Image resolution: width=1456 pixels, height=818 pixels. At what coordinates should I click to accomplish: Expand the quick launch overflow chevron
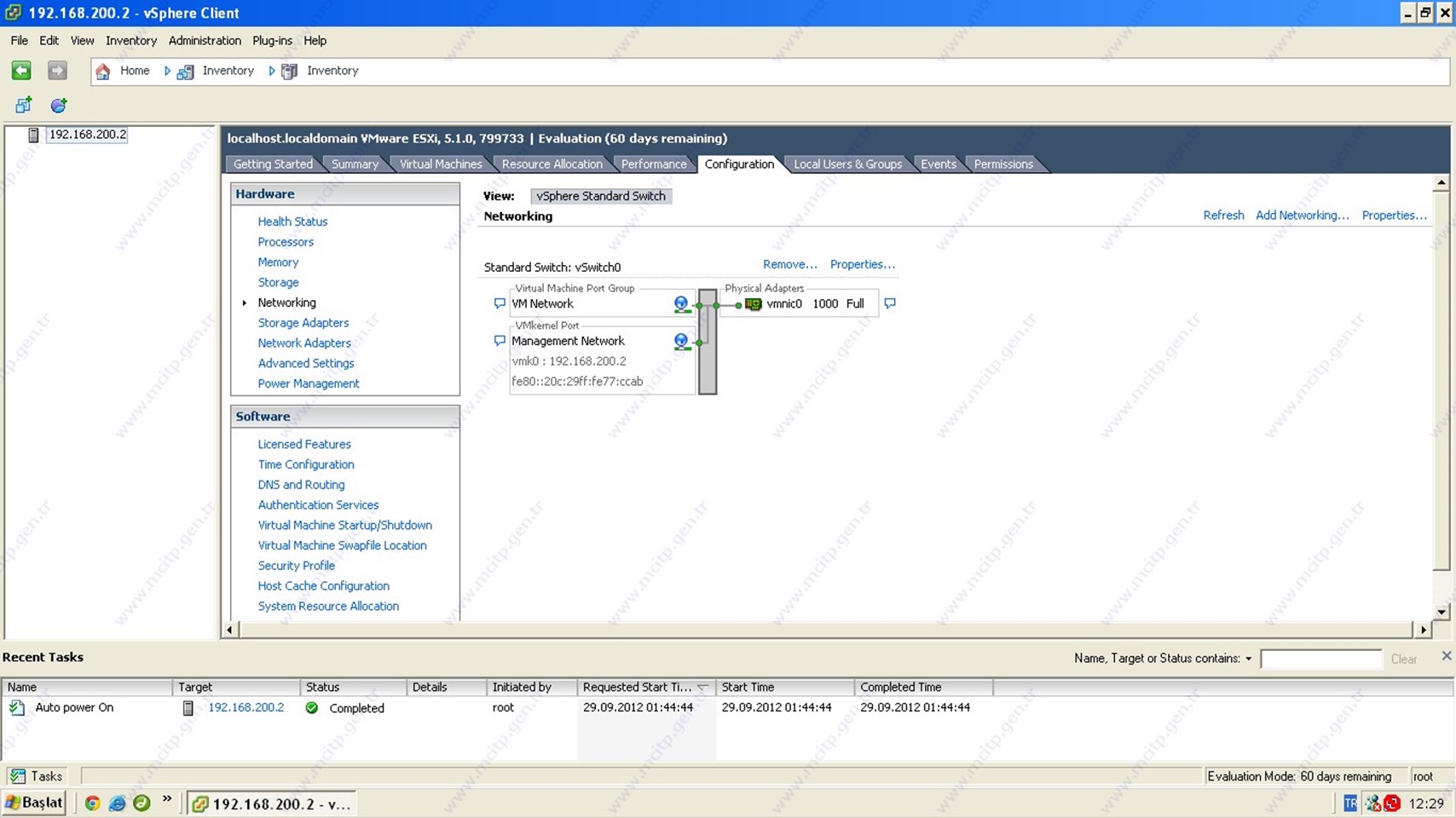pos(167,799)
